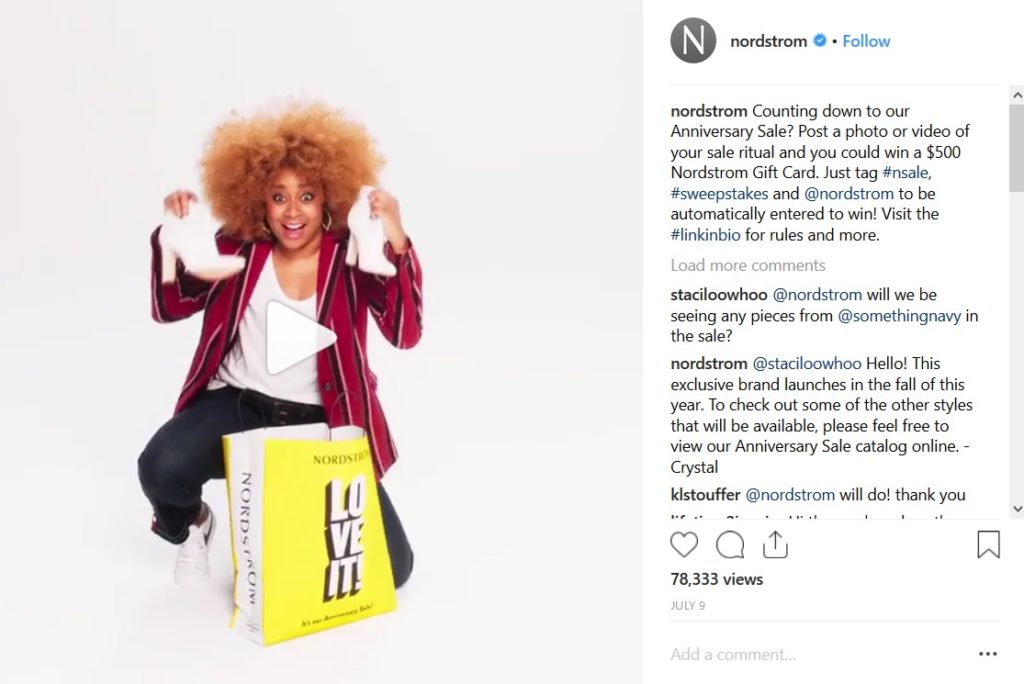Image resolution: width=1024 pixels, height=684 pixels.
Task: Click the comments scrollbar down arrow
Action: pyautogui.click(x=1017, y=508)
